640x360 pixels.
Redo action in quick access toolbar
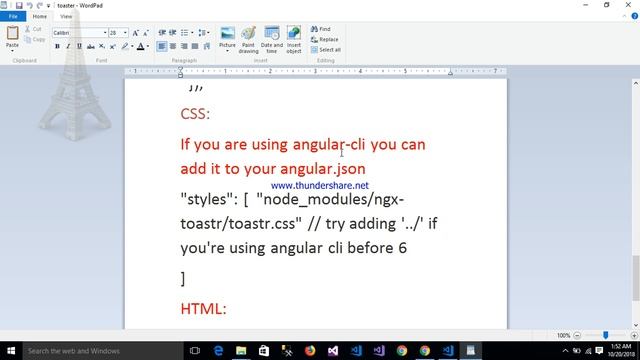tap(40, 6)
